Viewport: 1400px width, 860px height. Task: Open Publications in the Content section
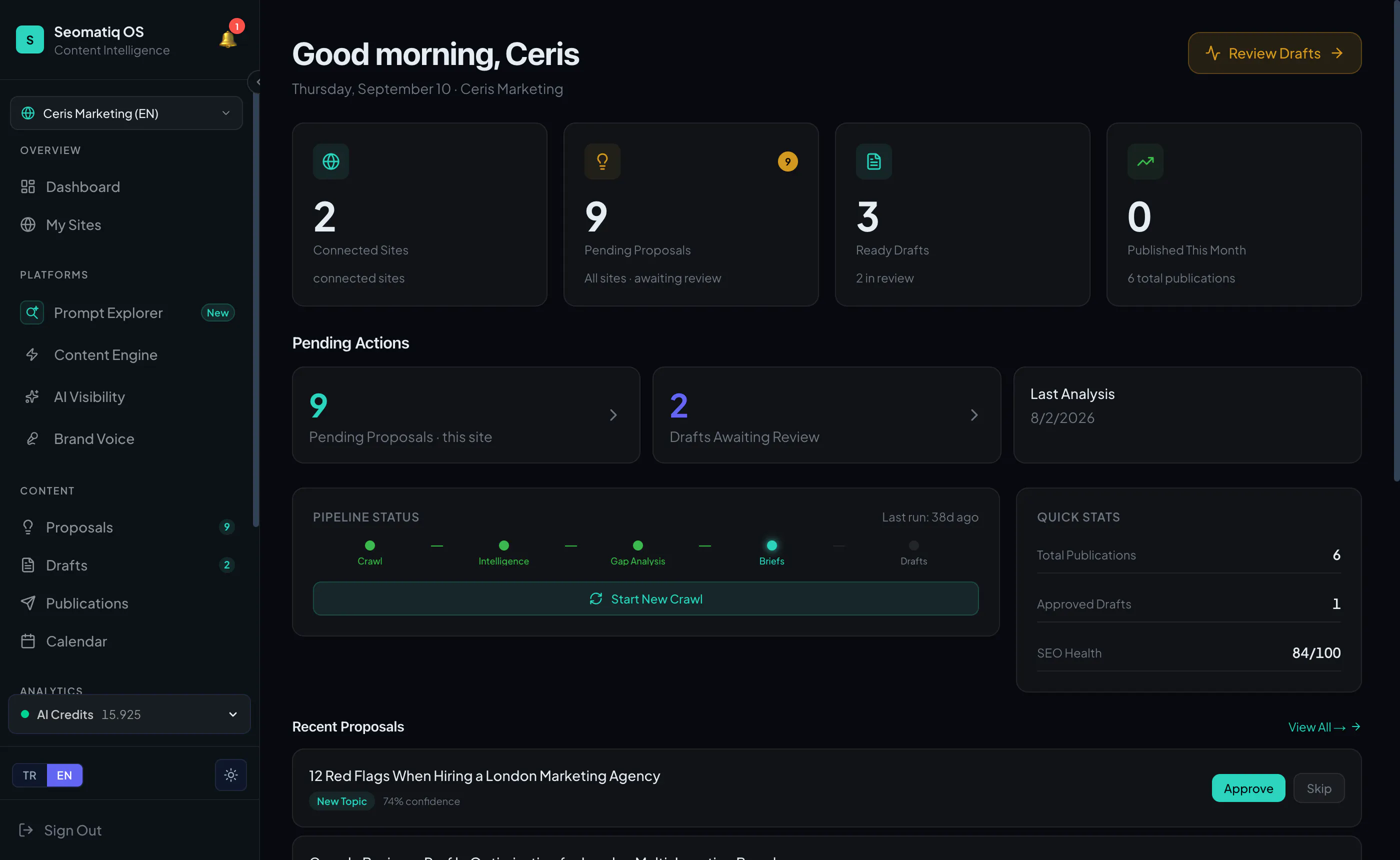click(x=126, y=603)
